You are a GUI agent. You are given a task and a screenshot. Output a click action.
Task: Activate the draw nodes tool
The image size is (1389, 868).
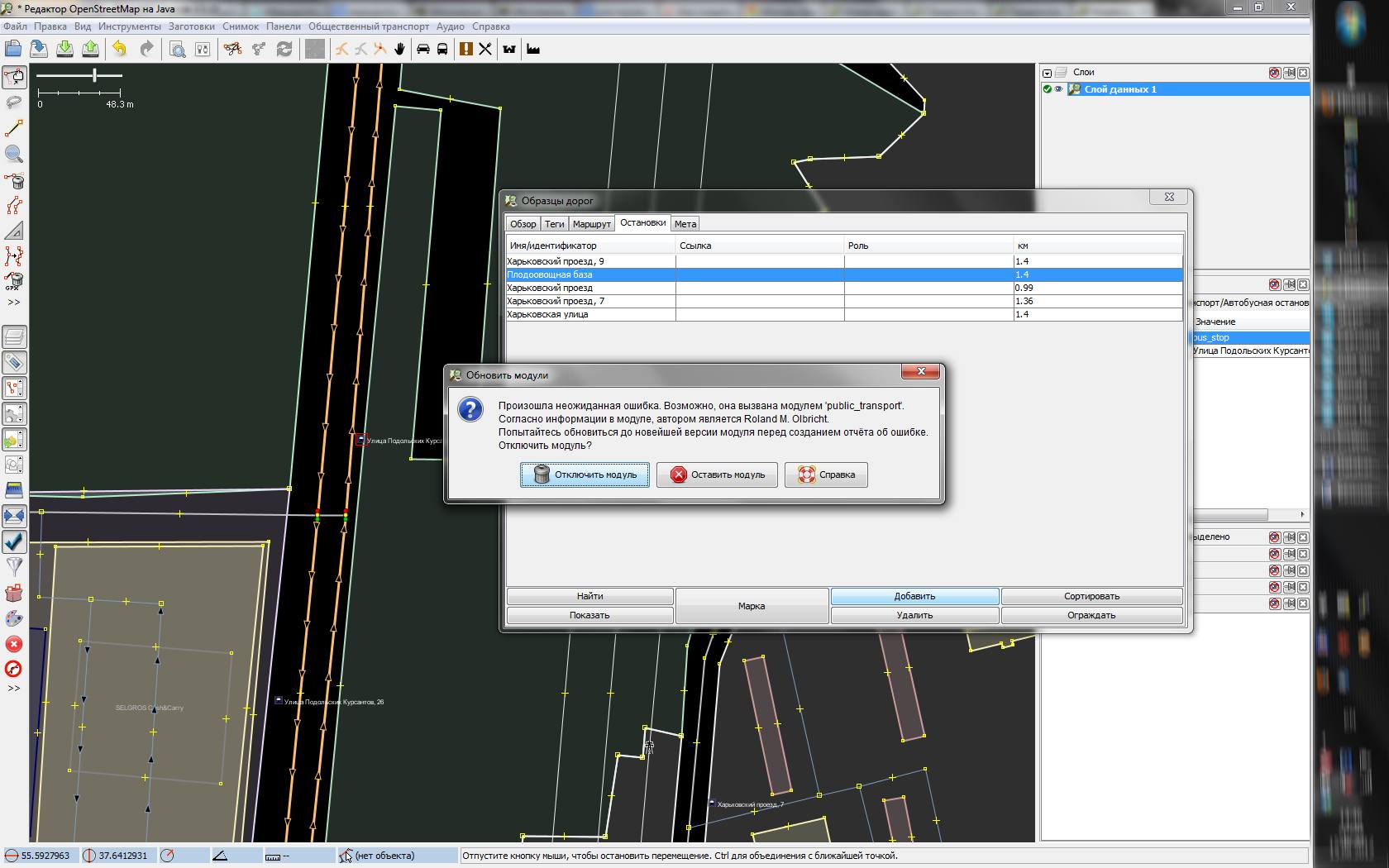click(x=14, y=129)
